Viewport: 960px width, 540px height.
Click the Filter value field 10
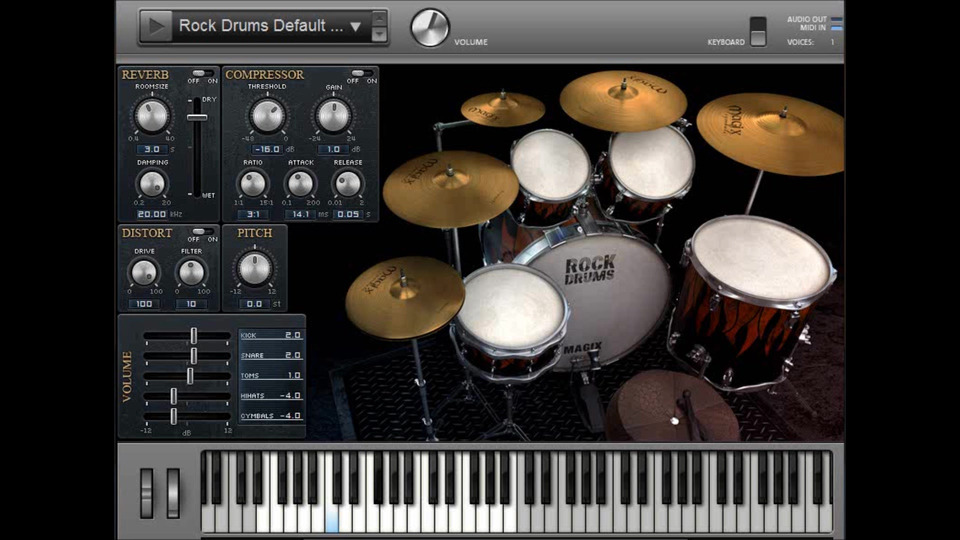coord(191,304)
